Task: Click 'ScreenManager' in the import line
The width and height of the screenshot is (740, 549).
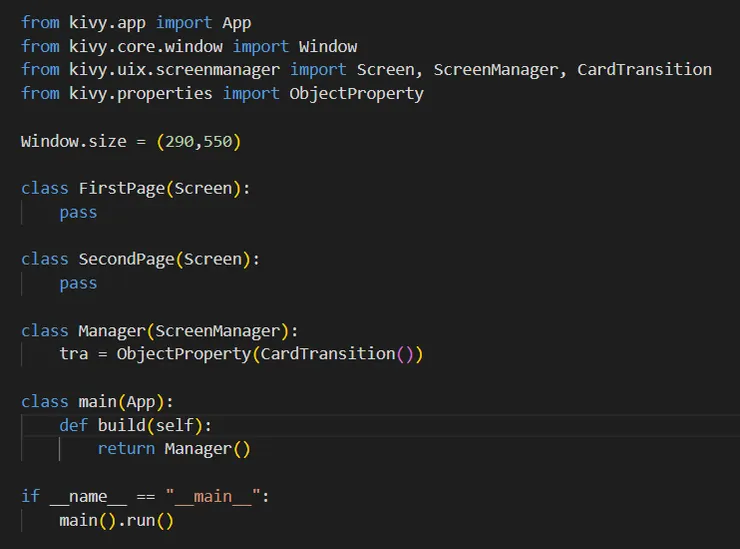Action: (x=496, y=70)
